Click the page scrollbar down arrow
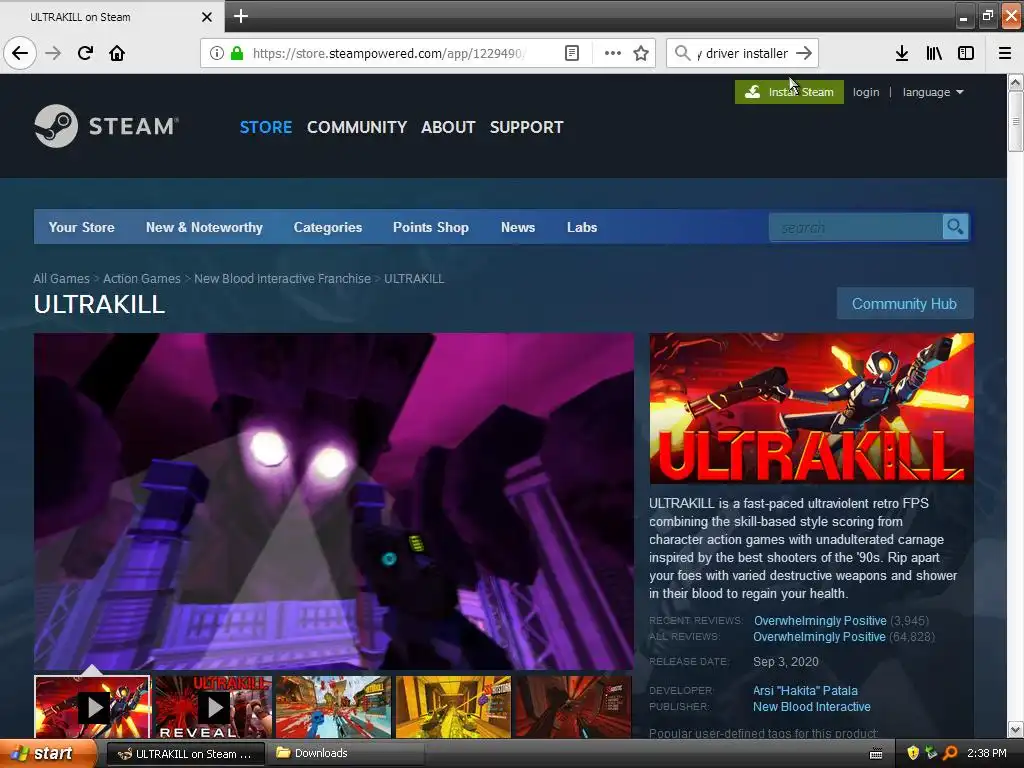 1015,729
